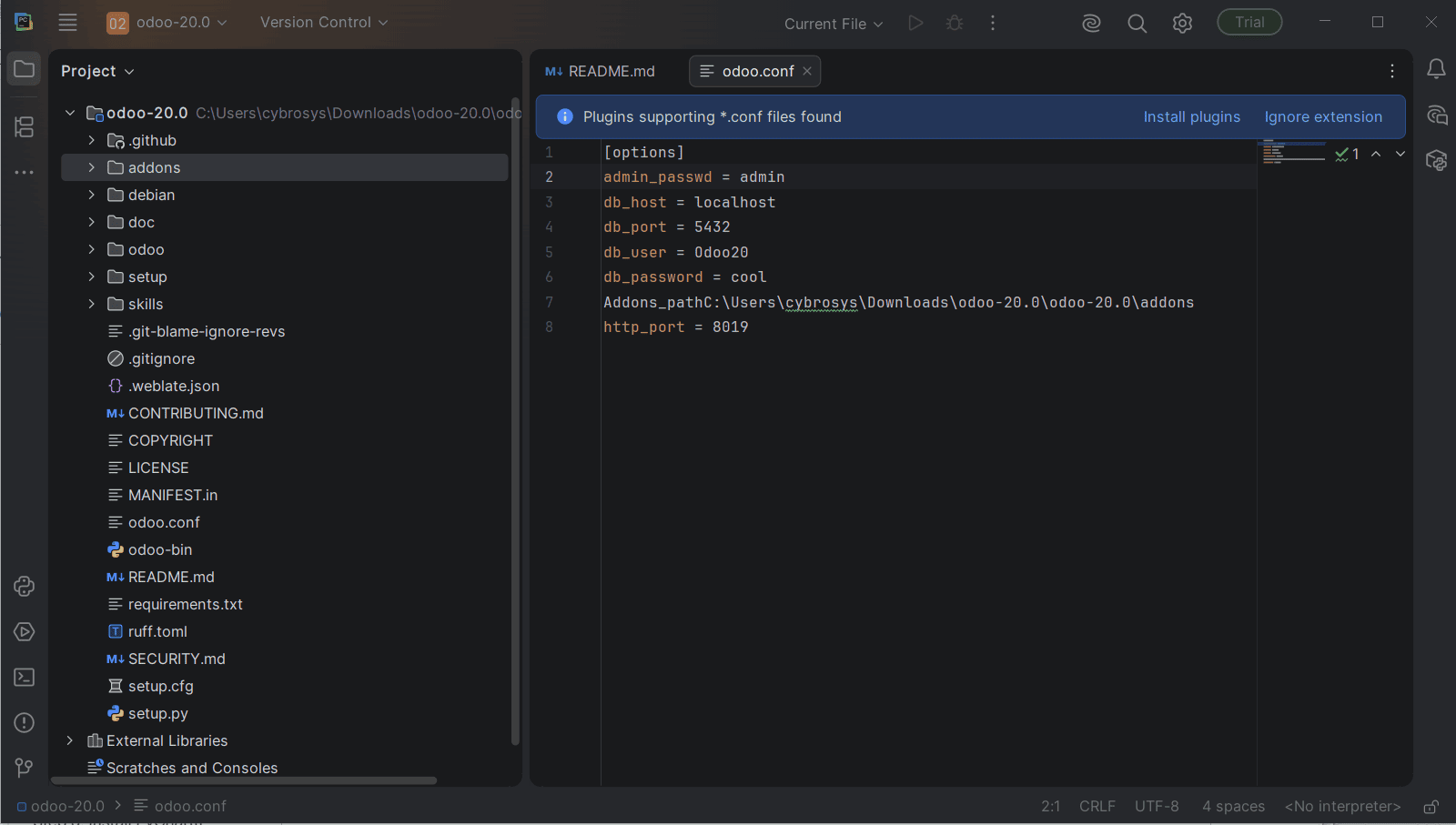Open the Project view dropdown
Image resolution: width=1456 pixels, height=825 pixels.
coord(97,71)
